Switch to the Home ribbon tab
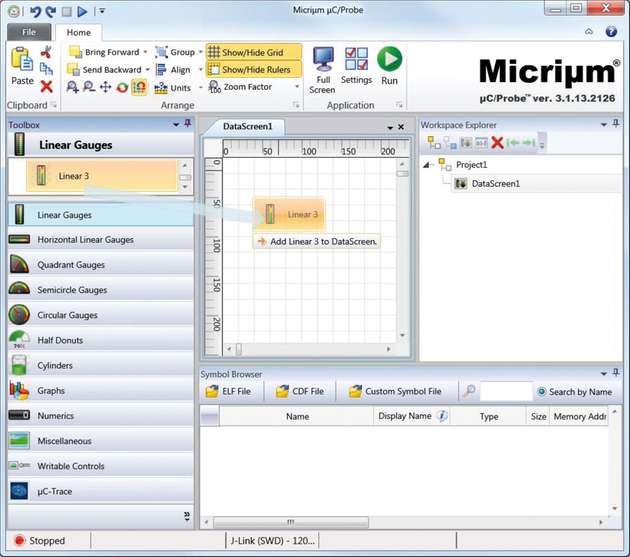The height and width of the screenshot is (557, 630). 78,32
